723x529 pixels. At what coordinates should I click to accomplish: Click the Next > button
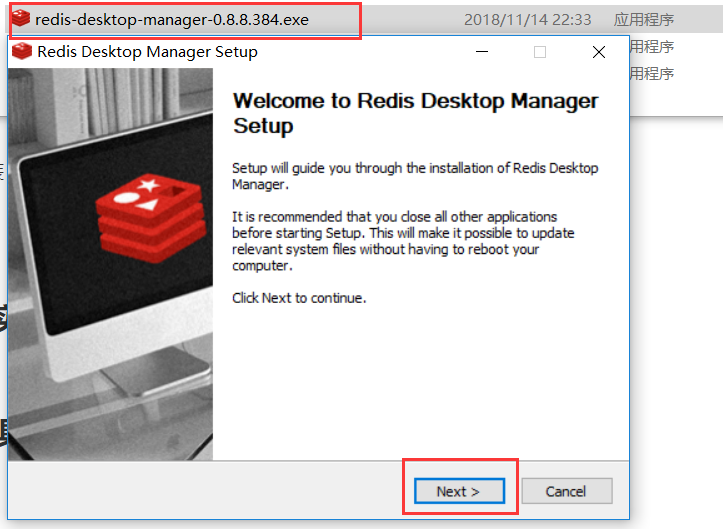pos(459,491)
